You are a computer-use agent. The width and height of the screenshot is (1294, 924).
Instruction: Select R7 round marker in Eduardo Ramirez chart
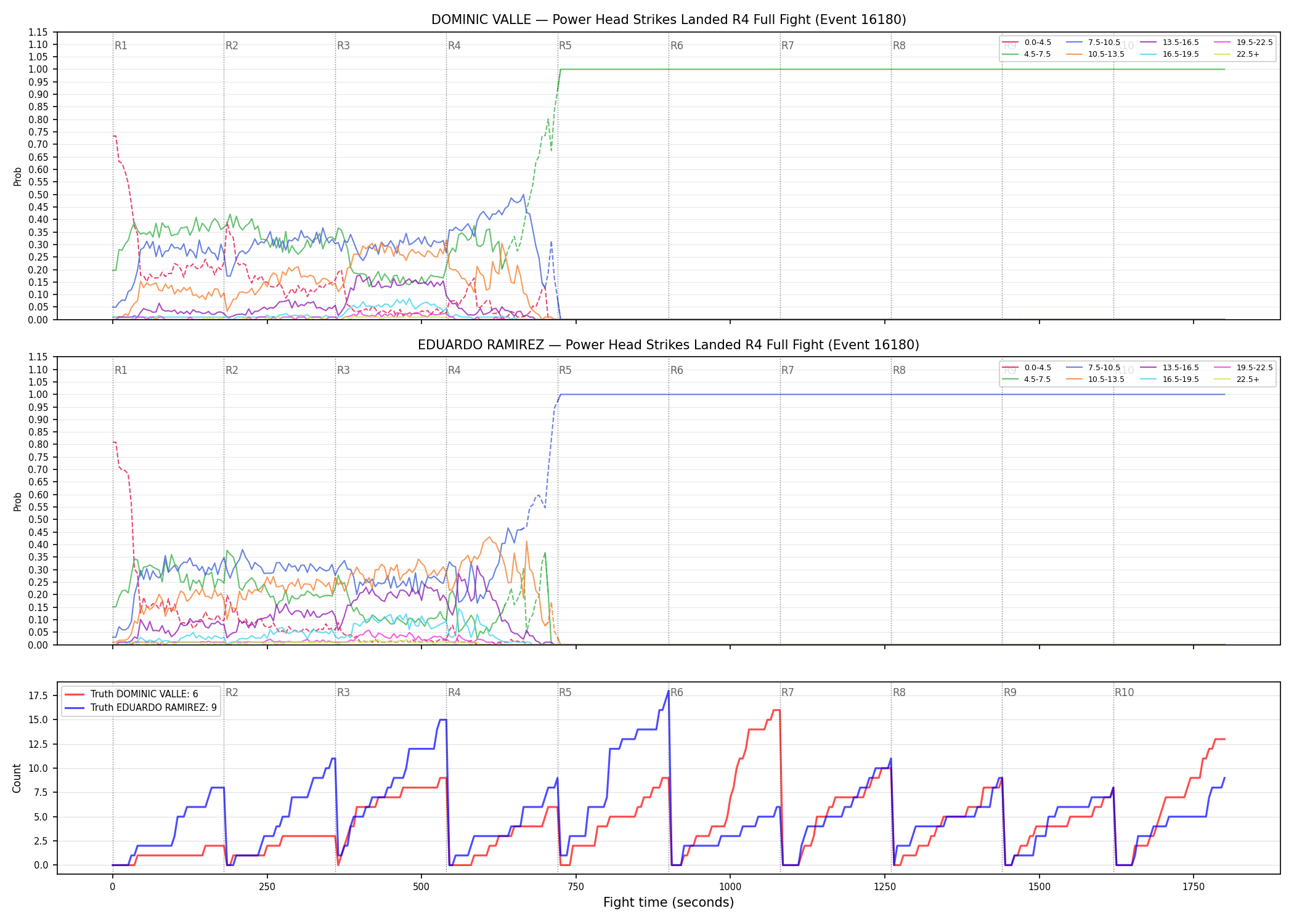787,370
